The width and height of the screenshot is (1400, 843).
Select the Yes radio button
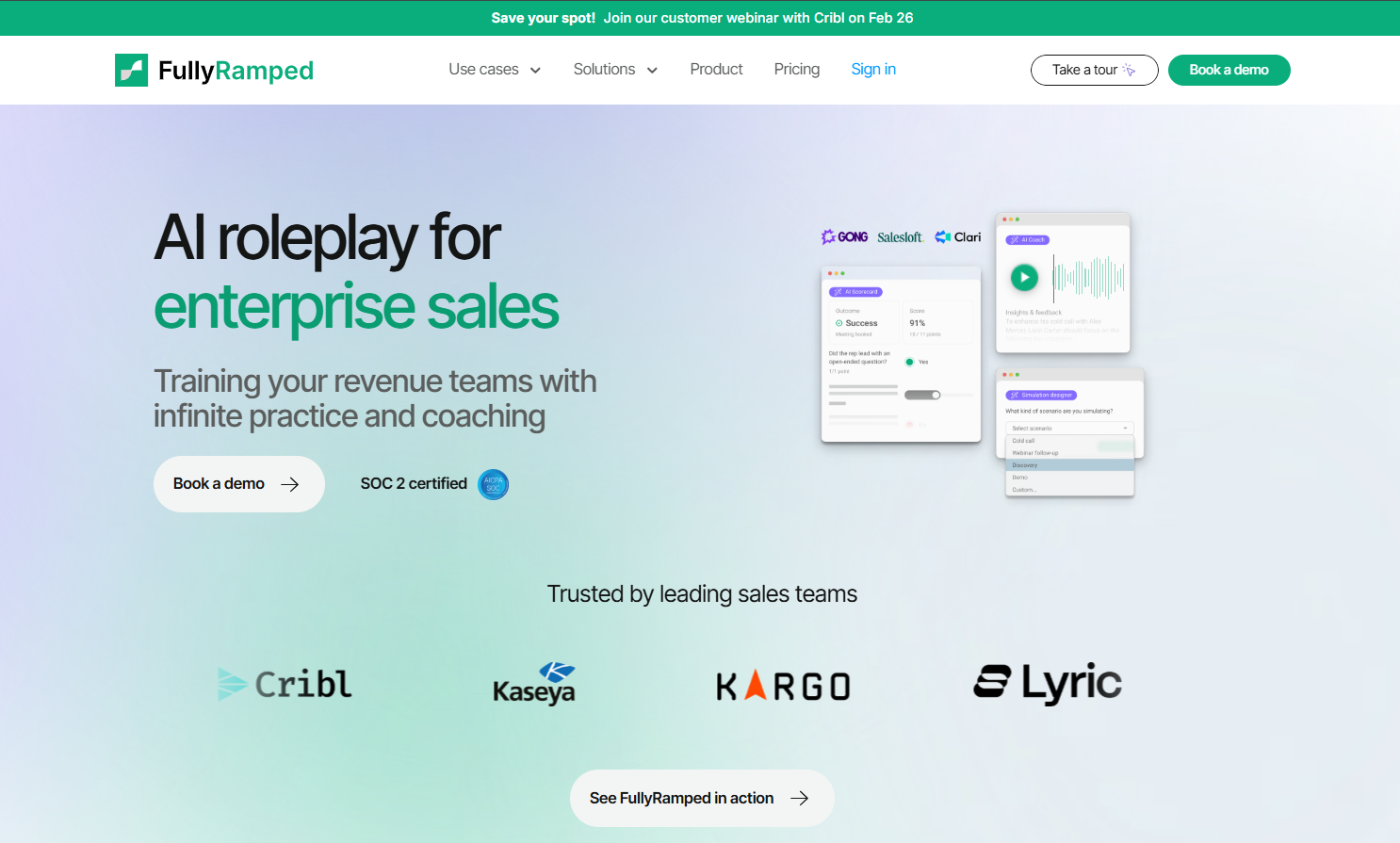pos(909,362)
